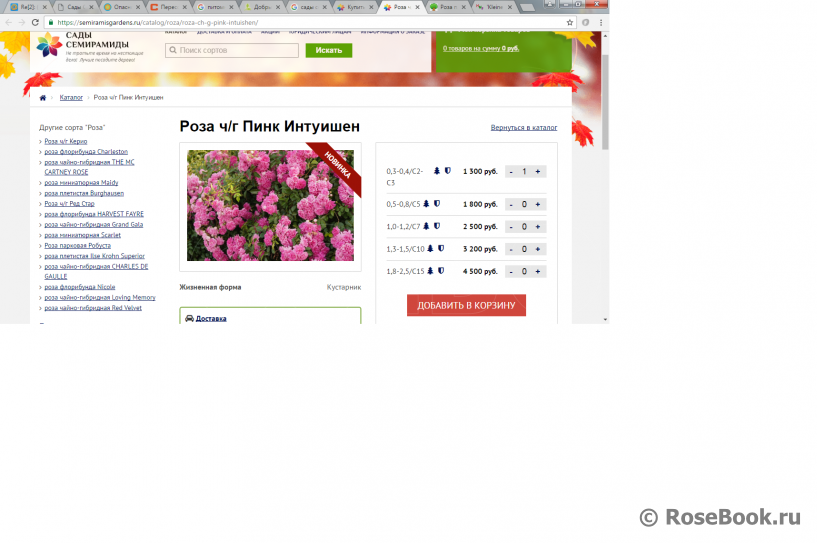Screen dimensions: 817x543
Task: Click tree icon in the 1,3-1,5/C10 row
Action: pos(430,249)
